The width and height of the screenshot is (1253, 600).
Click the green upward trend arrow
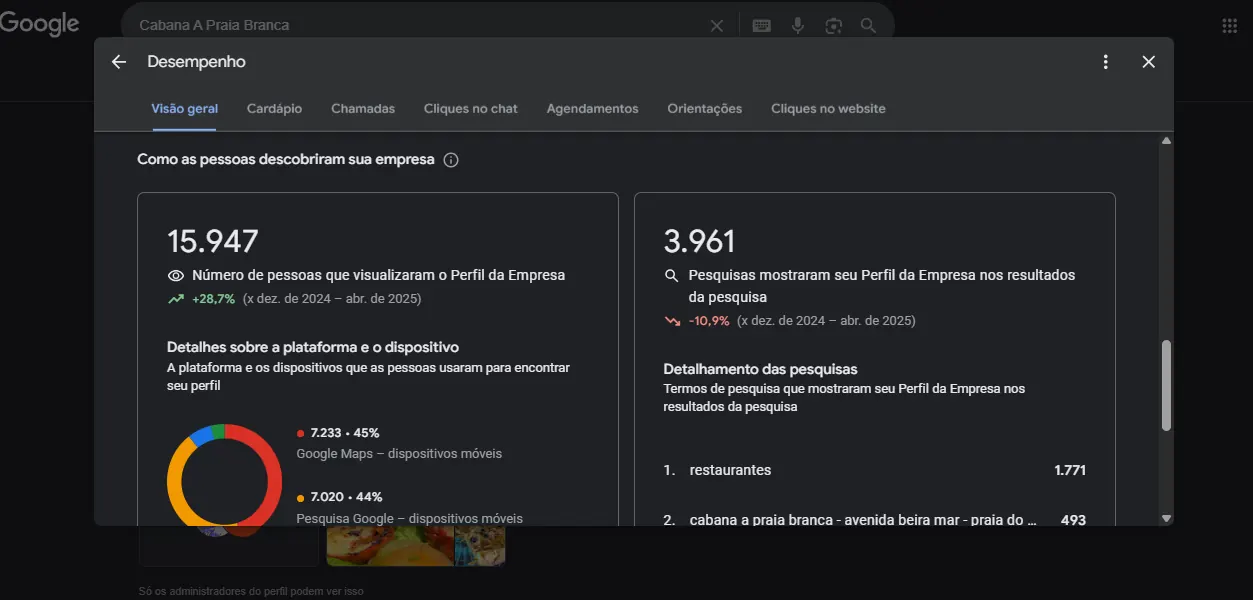176,299
